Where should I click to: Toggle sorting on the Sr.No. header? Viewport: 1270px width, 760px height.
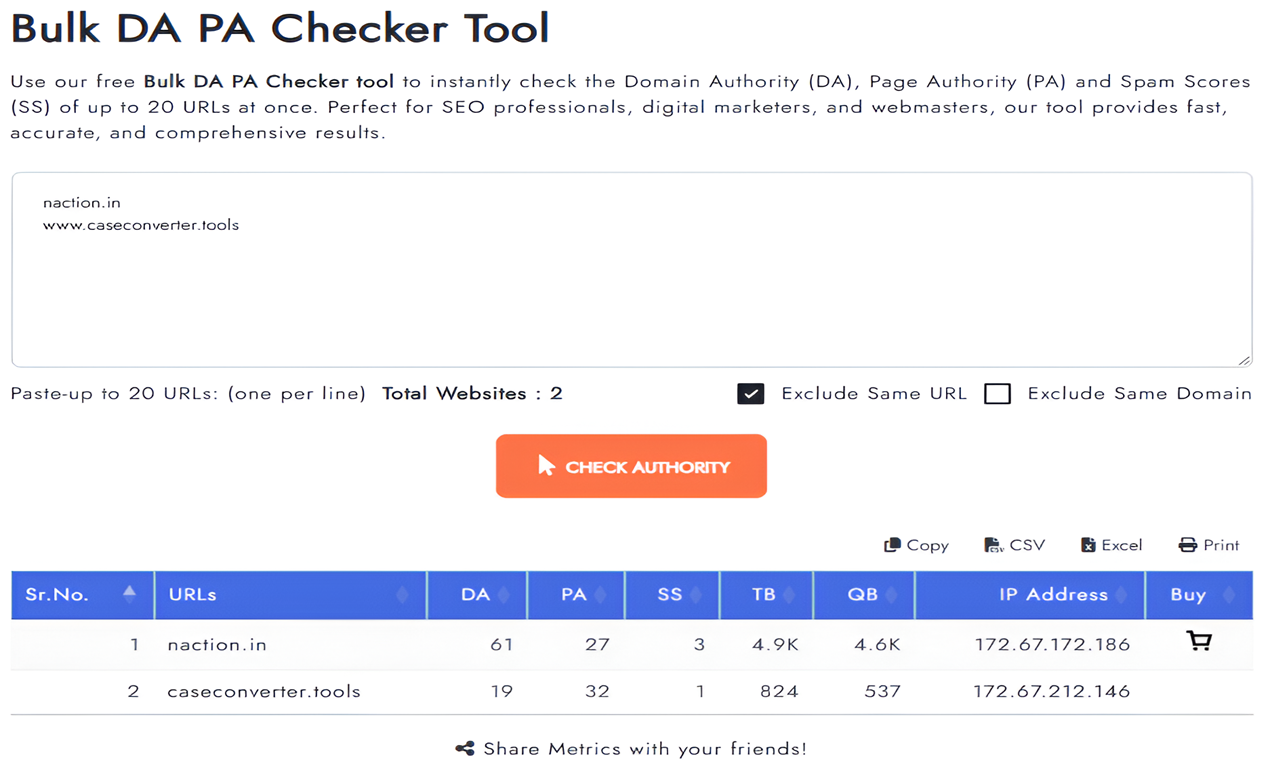point(130,592)
